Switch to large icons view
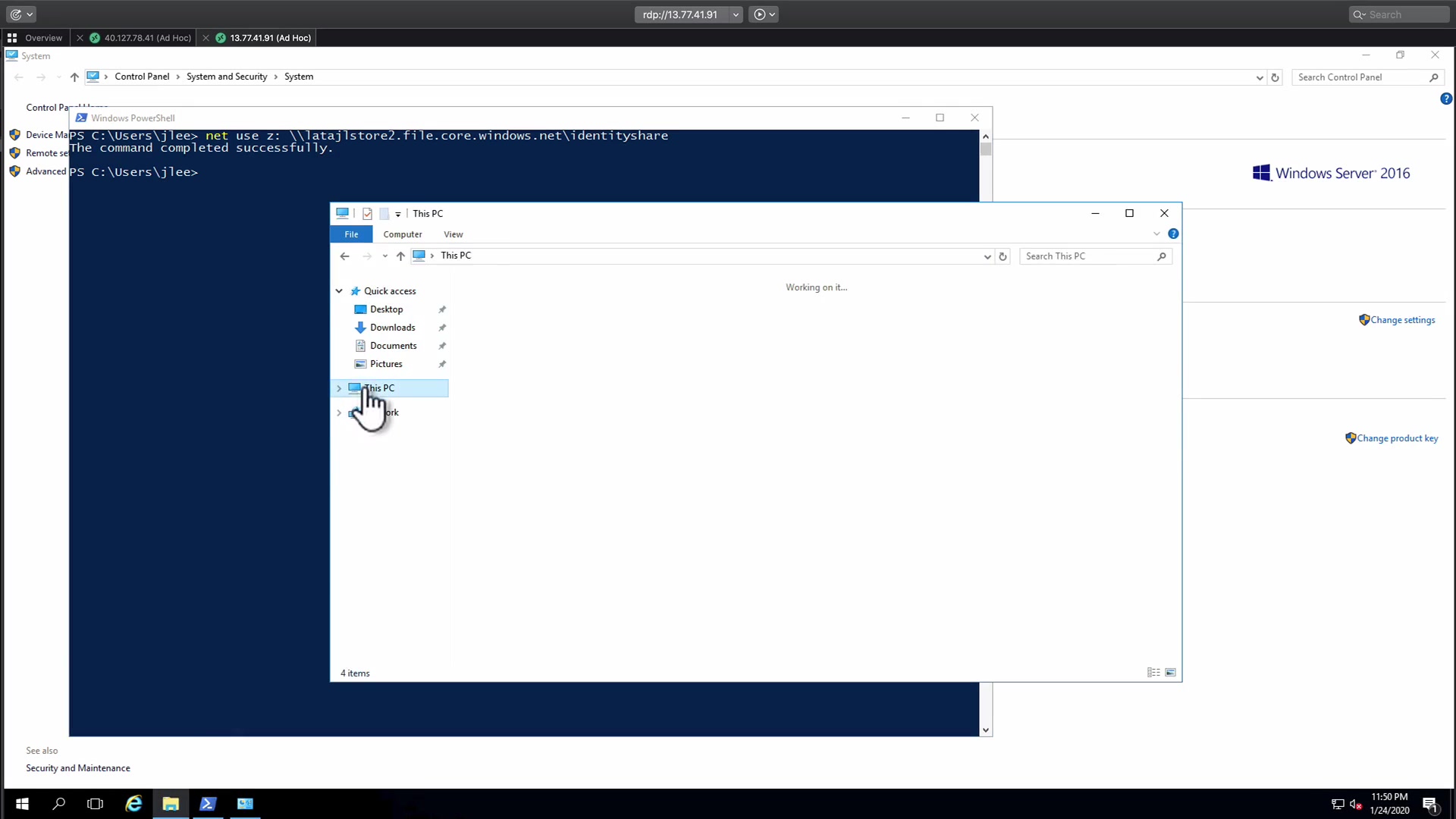Screen dimensions: 1456x819 tap(1170, 673)
